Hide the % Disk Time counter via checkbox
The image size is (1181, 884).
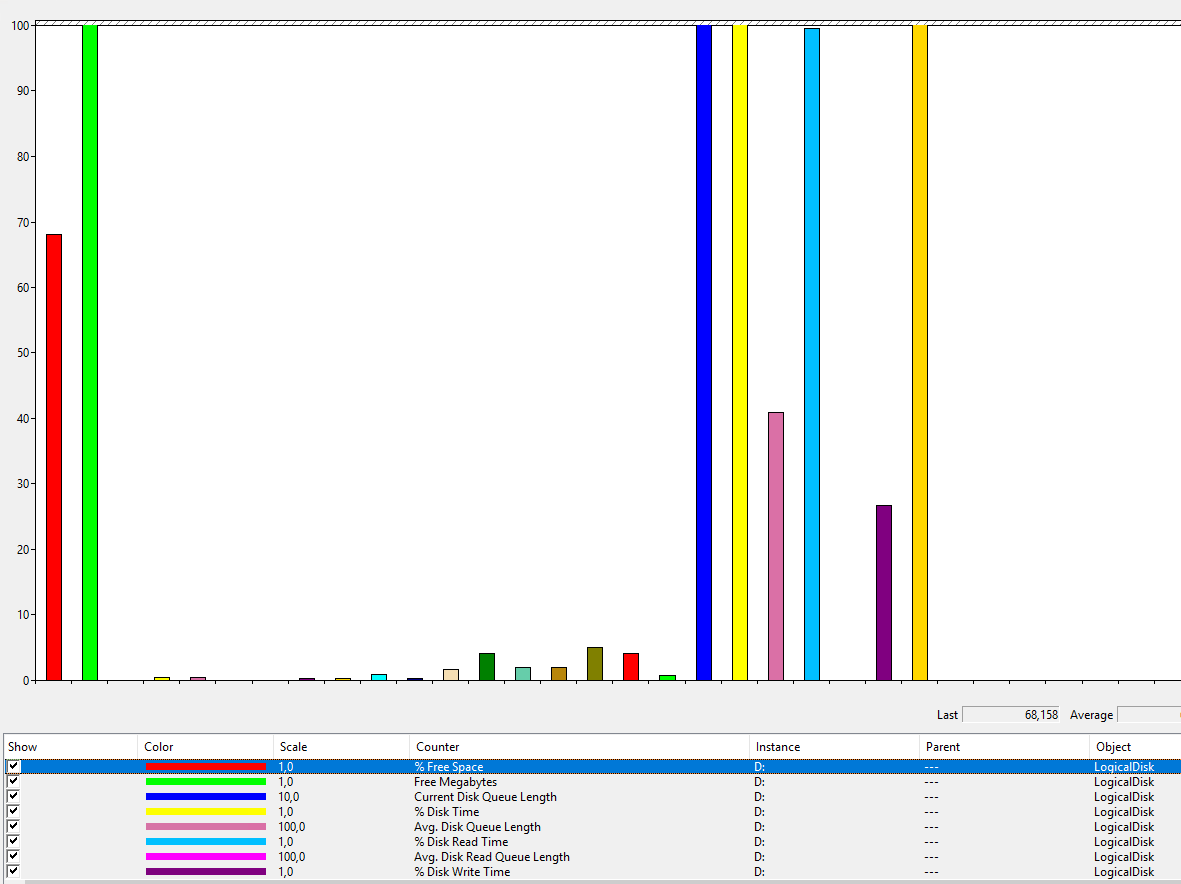[x=13, y=812]
